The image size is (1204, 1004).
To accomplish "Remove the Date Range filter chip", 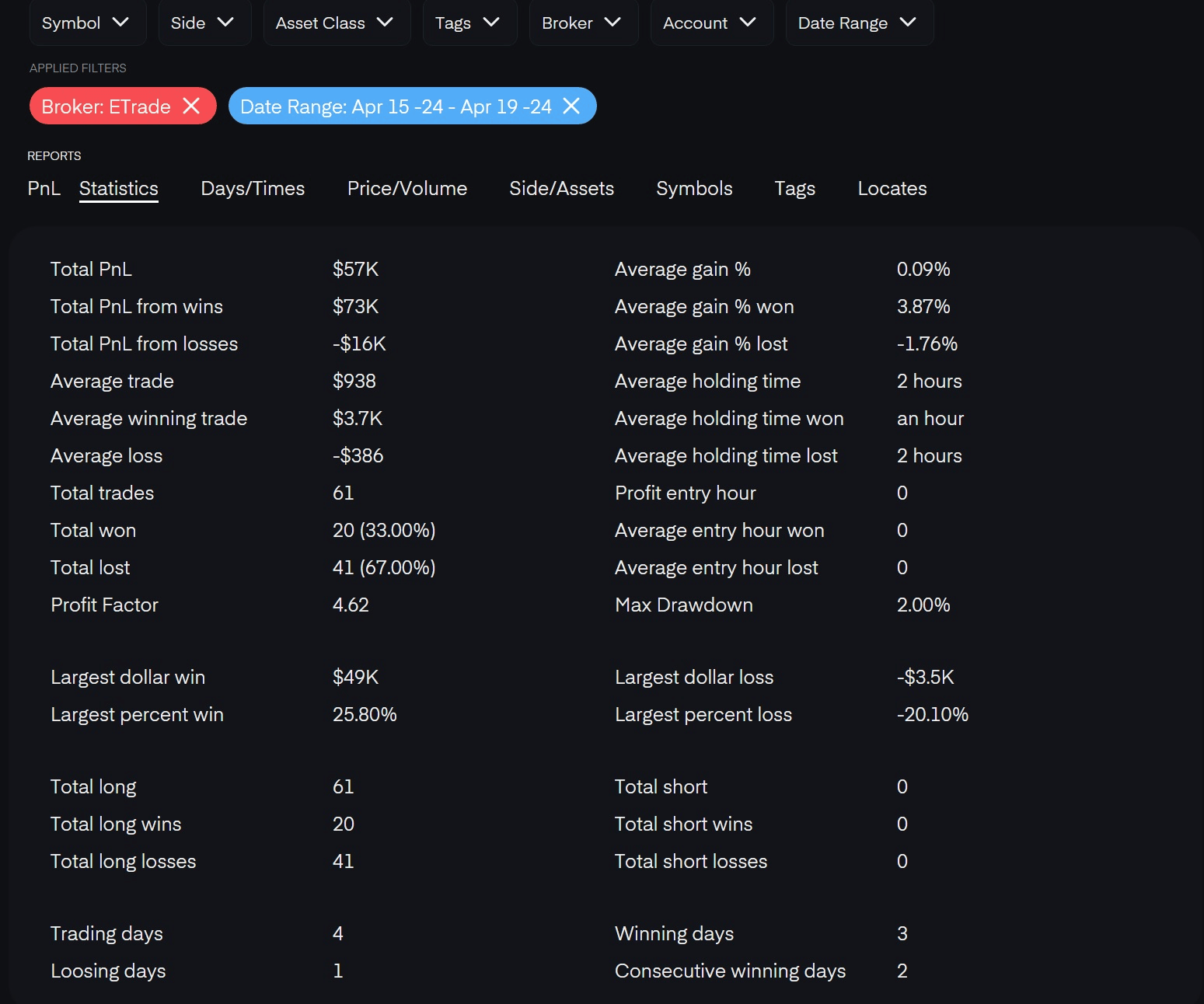I will click(571, 106).
